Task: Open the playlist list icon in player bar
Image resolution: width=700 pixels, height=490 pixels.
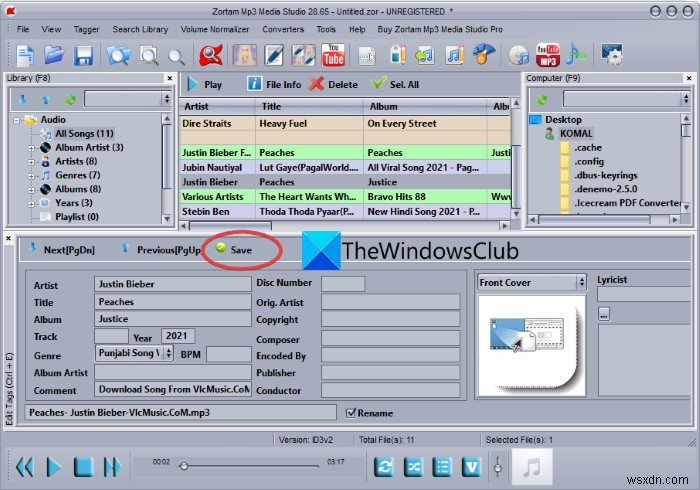Action: click(x=442, y=467)
